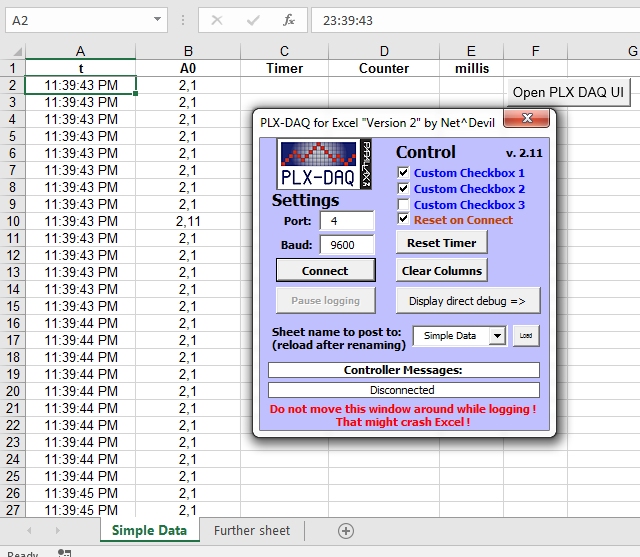Click the A0 value in row 2
640x557 pixels.
(188, 85)
